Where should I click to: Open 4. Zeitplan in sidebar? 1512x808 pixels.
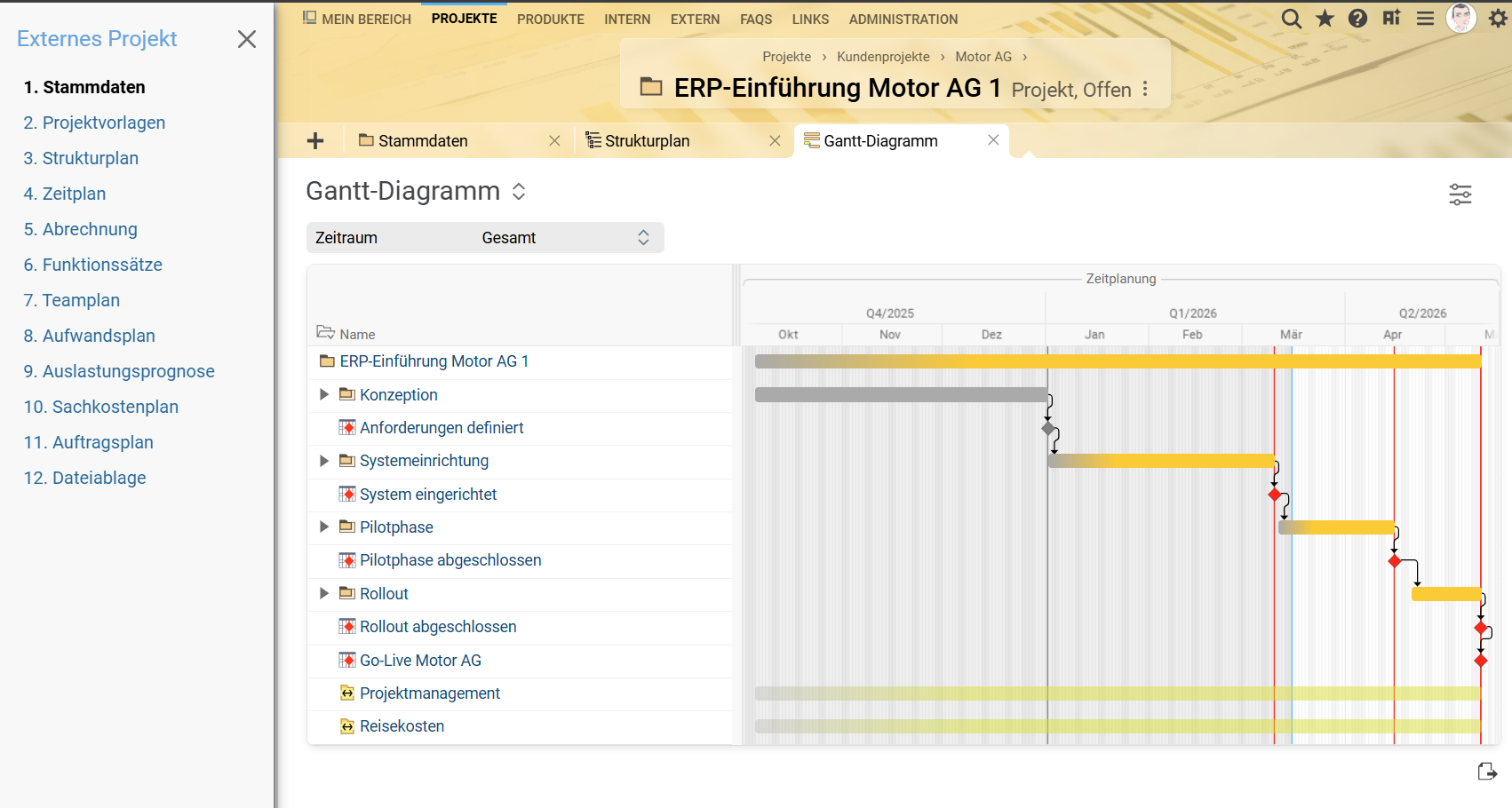point(65,194)
